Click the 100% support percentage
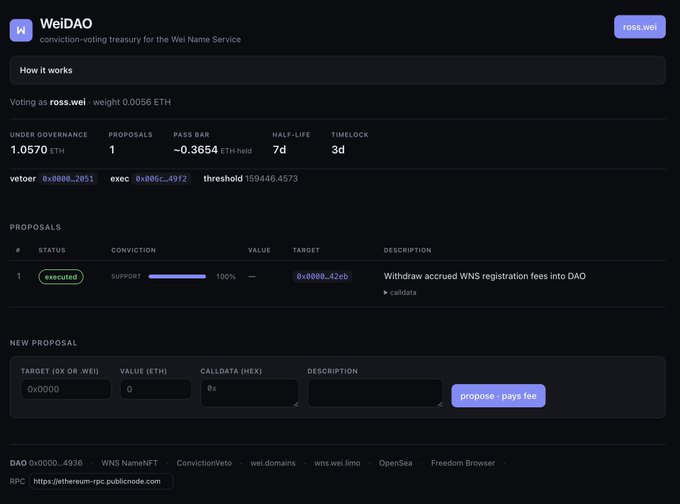The height and width of the screenshot is (504, 680). [x=226, y=277]
